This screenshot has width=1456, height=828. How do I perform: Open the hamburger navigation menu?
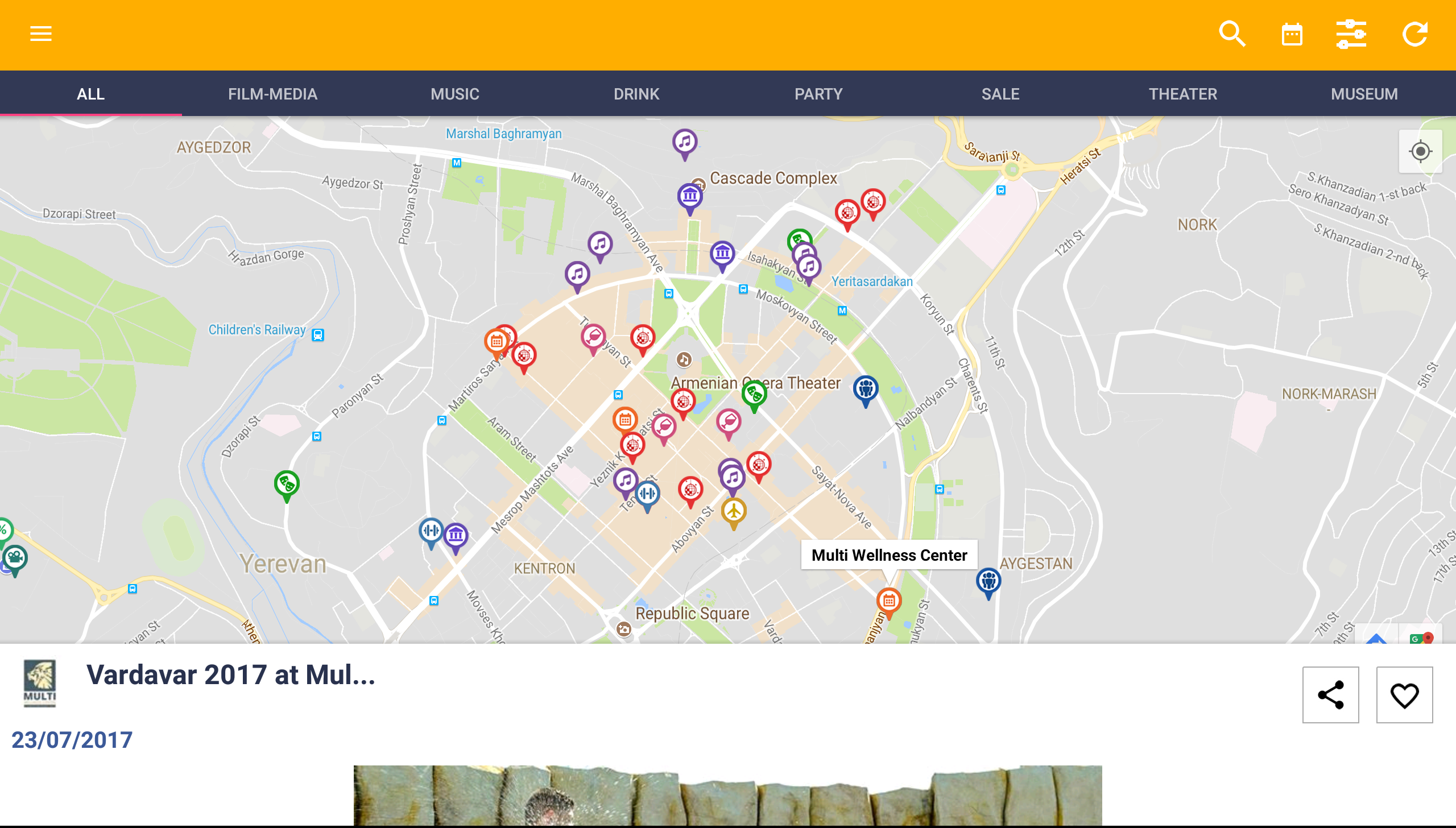[40, 34]
